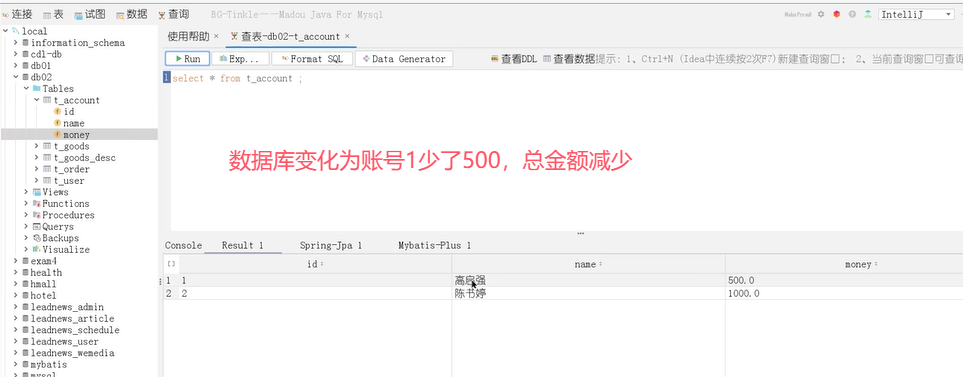Viewport: 963px width, 377px height.
Task: Click the 数据 data toolbar item
Action: 131,14
